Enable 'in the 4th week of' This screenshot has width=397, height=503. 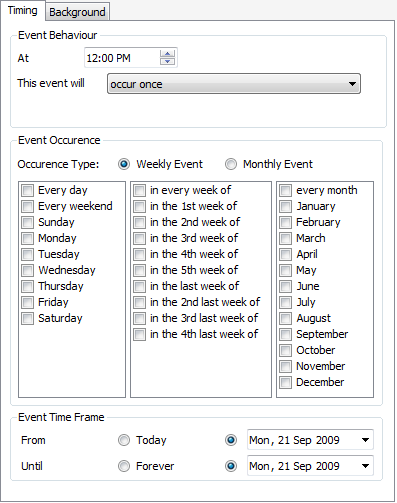[140, 255]
